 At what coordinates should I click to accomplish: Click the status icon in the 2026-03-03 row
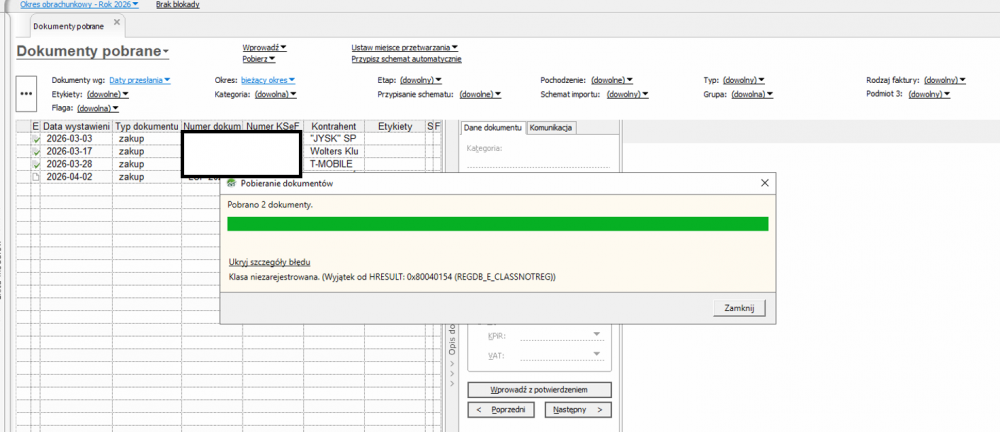click(36, 139)
